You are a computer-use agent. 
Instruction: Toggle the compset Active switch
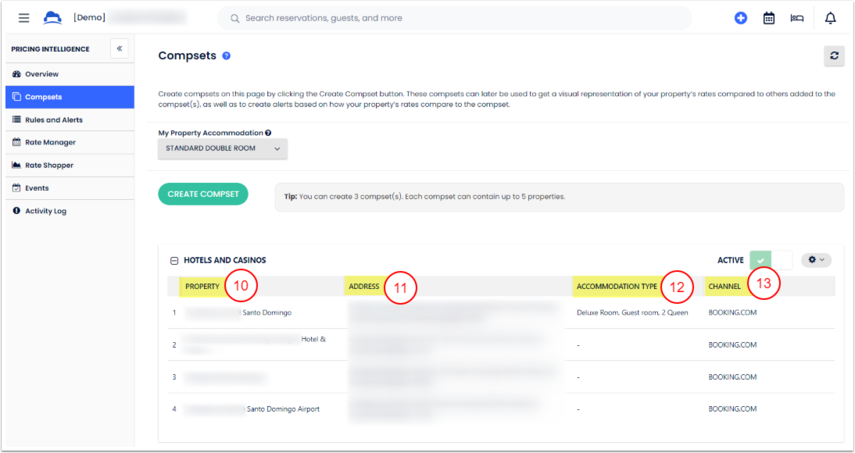pyautogui.click(x=770, y=260)
